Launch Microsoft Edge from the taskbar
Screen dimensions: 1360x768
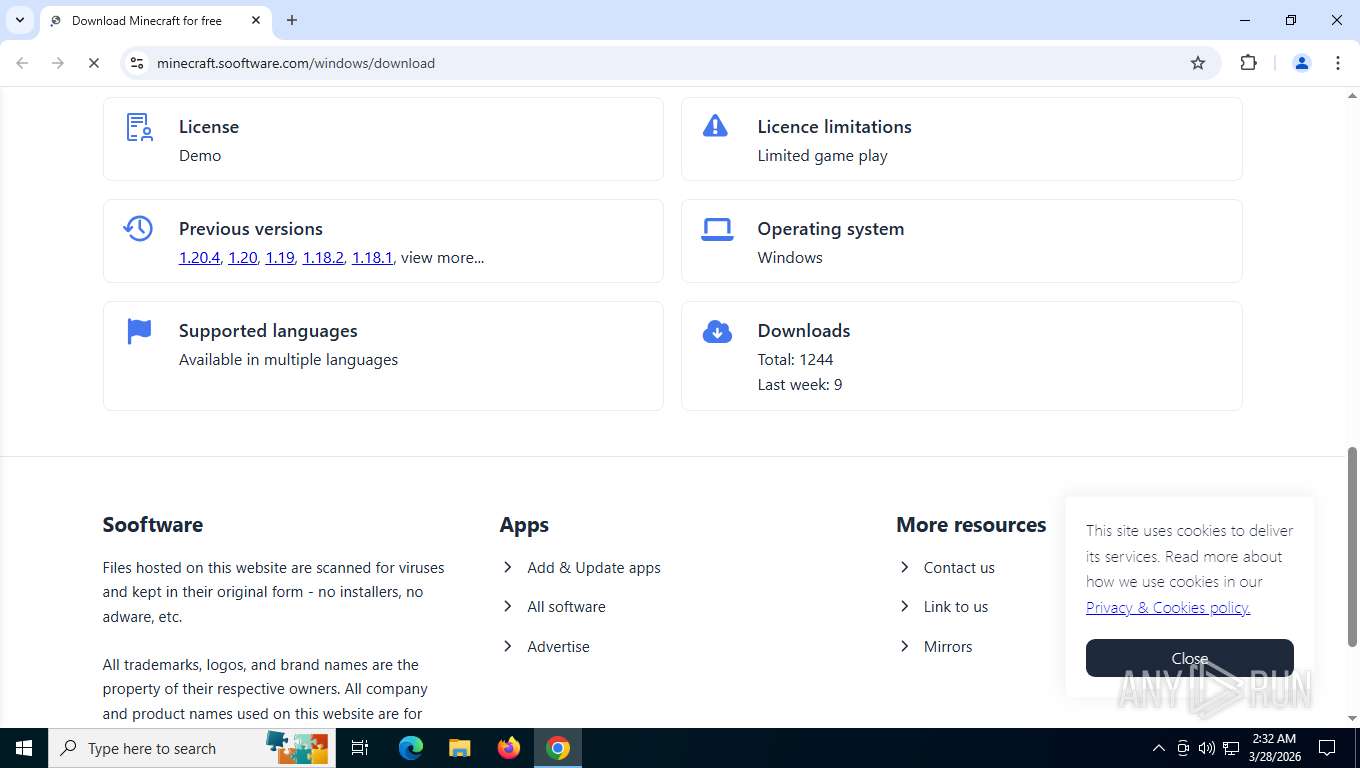(410, 748)
